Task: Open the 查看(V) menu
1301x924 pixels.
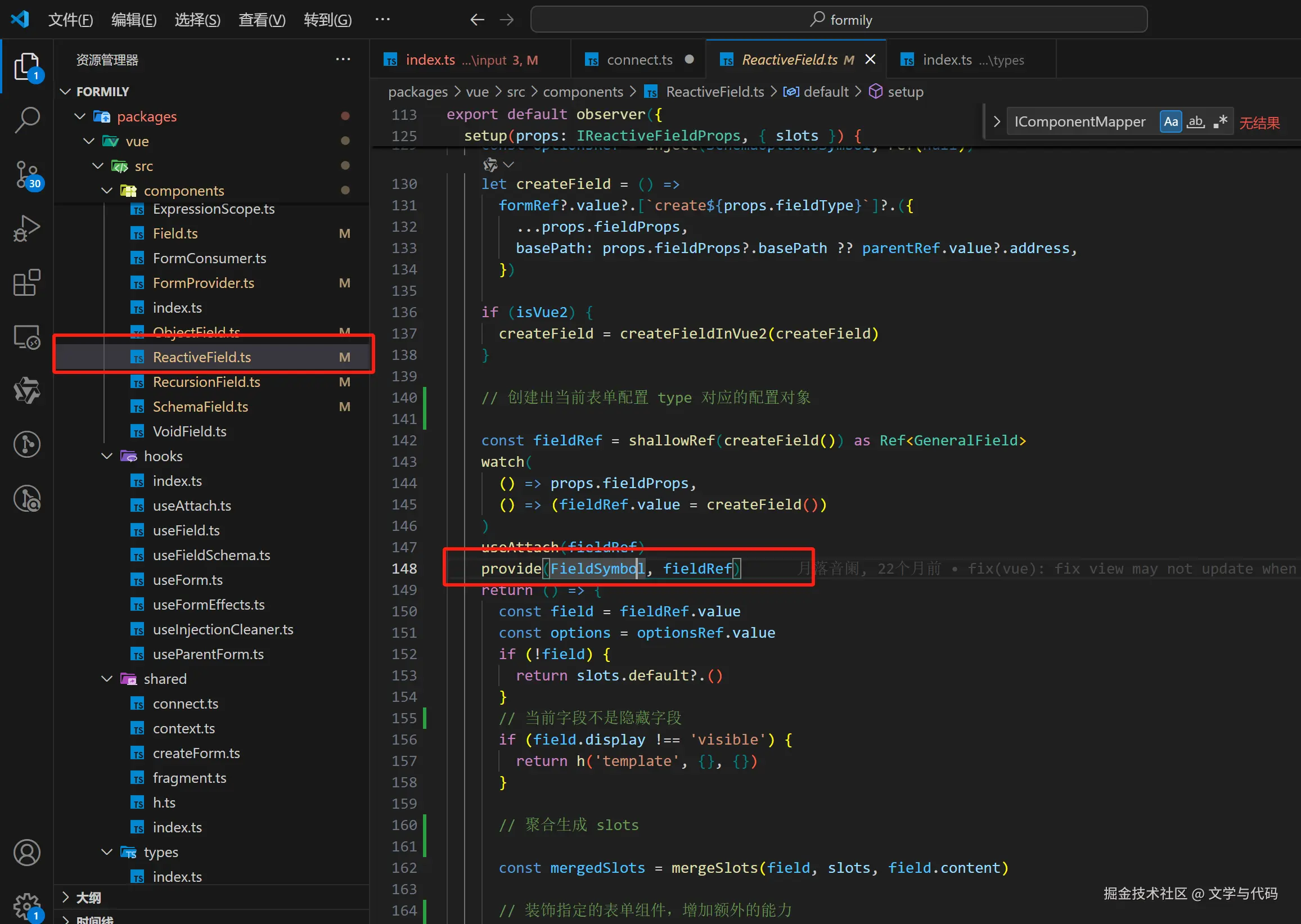Action: point(262,20)
